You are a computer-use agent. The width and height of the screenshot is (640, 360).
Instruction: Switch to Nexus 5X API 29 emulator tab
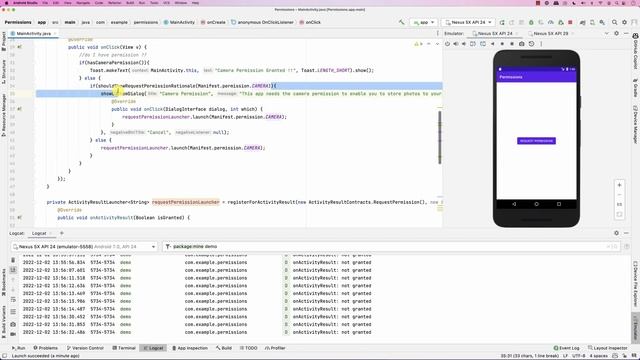(x=550, y=33)
